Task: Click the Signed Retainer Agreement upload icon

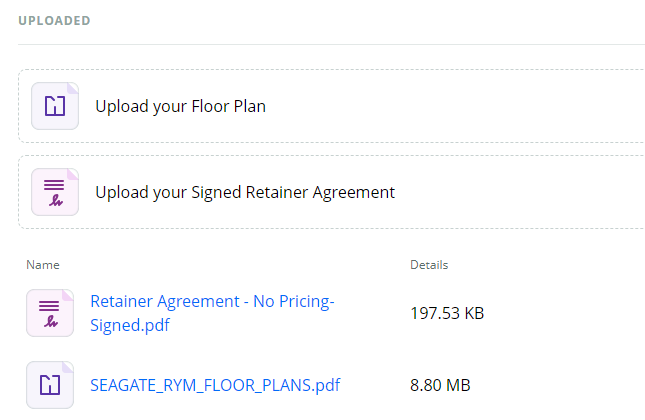Action: 55,192
